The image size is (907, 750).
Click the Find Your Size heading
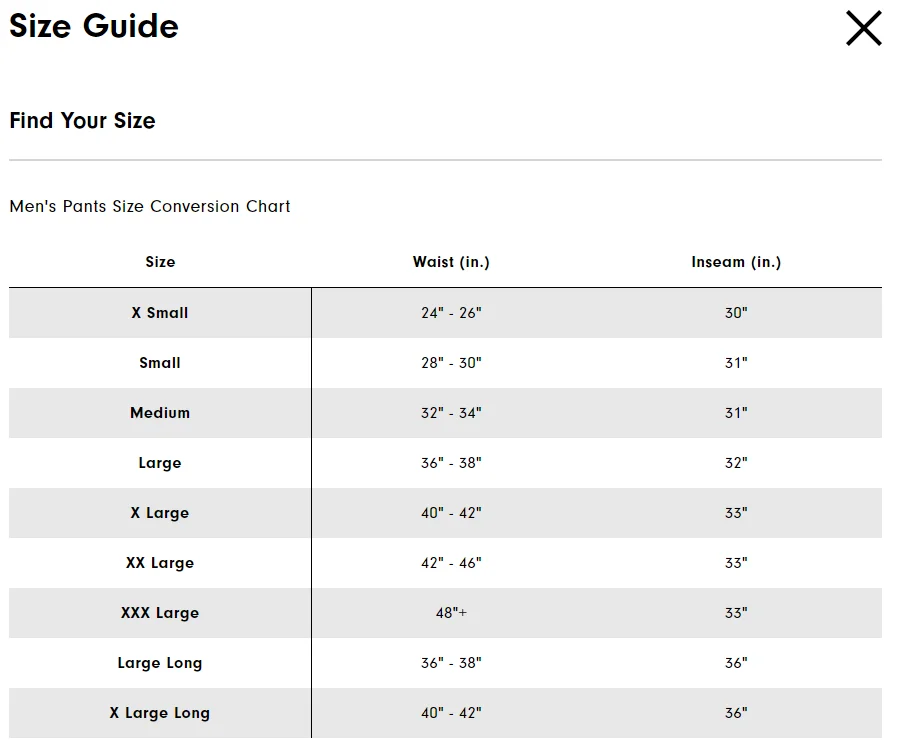(82, 120)
